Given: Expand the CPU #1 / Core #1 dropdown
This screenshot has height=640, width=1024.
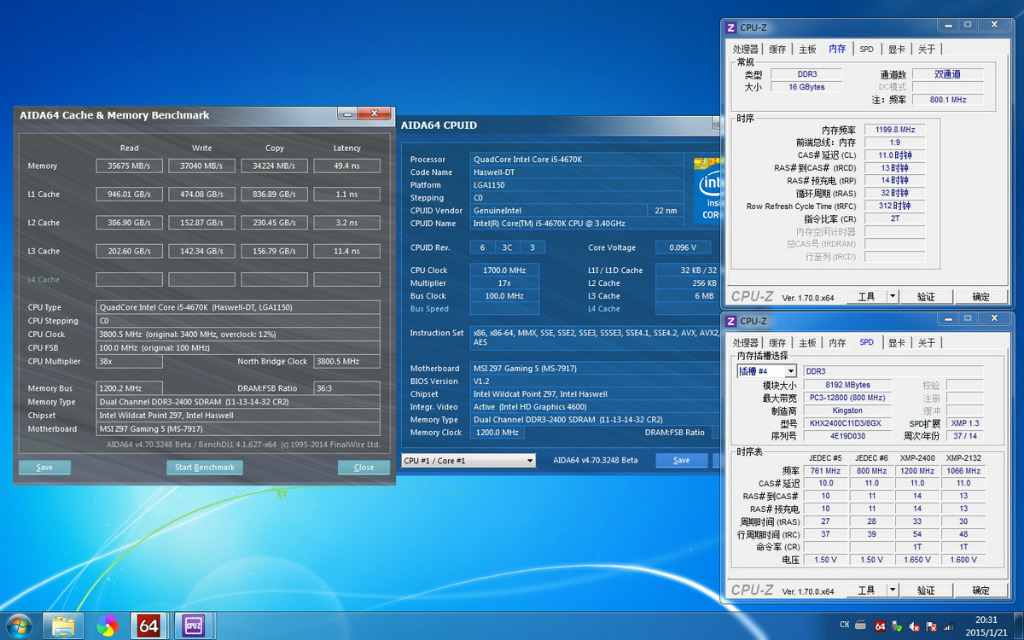Looking at the screenshot, I should point(530,460).
